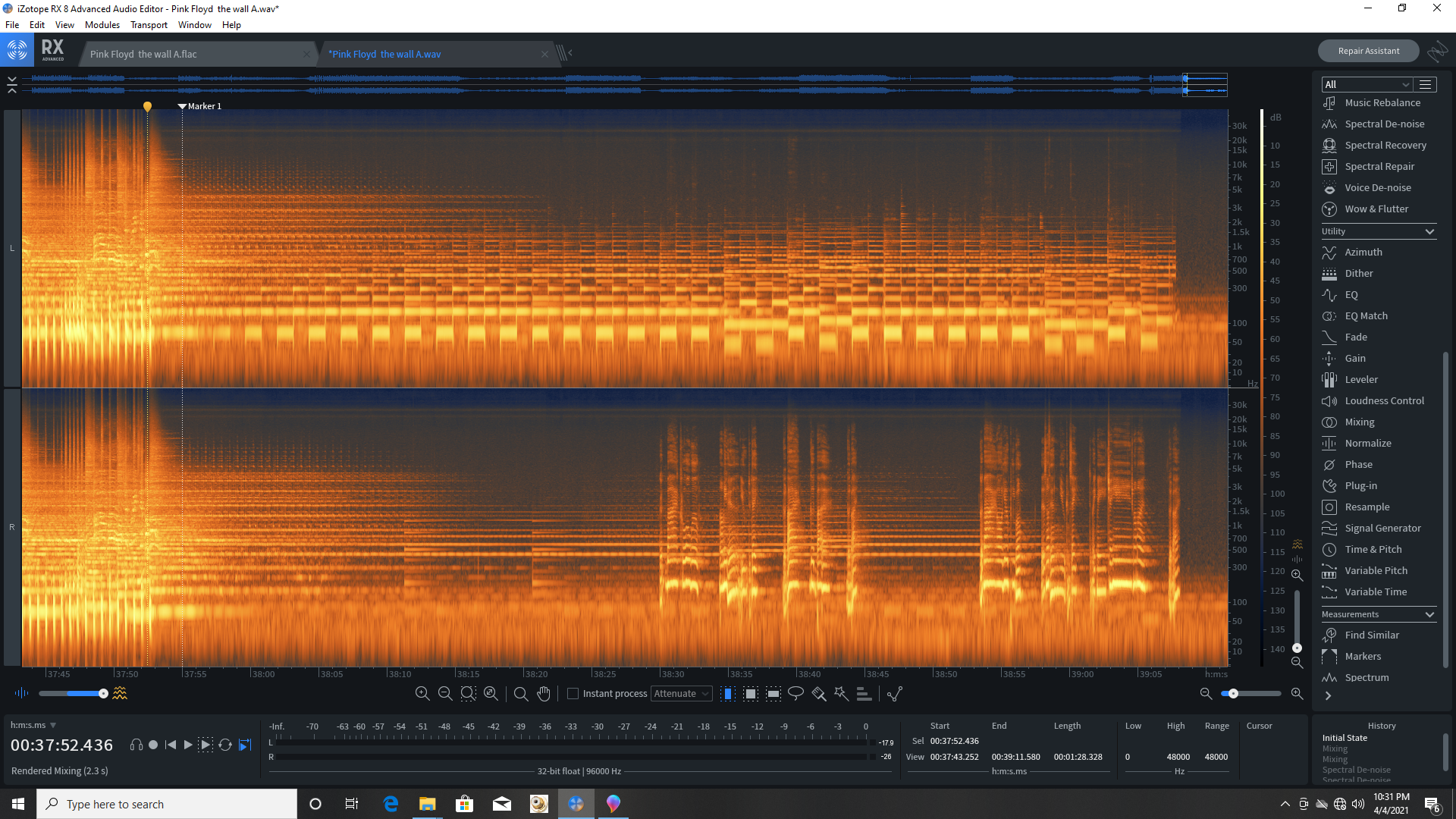Toggle input monitoring headphones
The image size is (1456, 819).
click(136, 745)
